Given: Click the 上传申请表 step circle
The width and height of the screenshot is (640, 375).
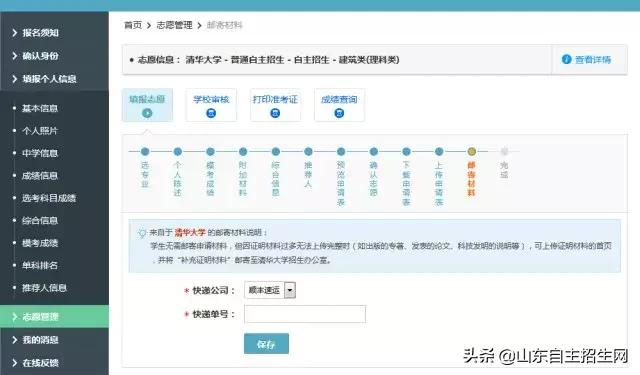Looking at the screenshot, I should tap(439, 151).
